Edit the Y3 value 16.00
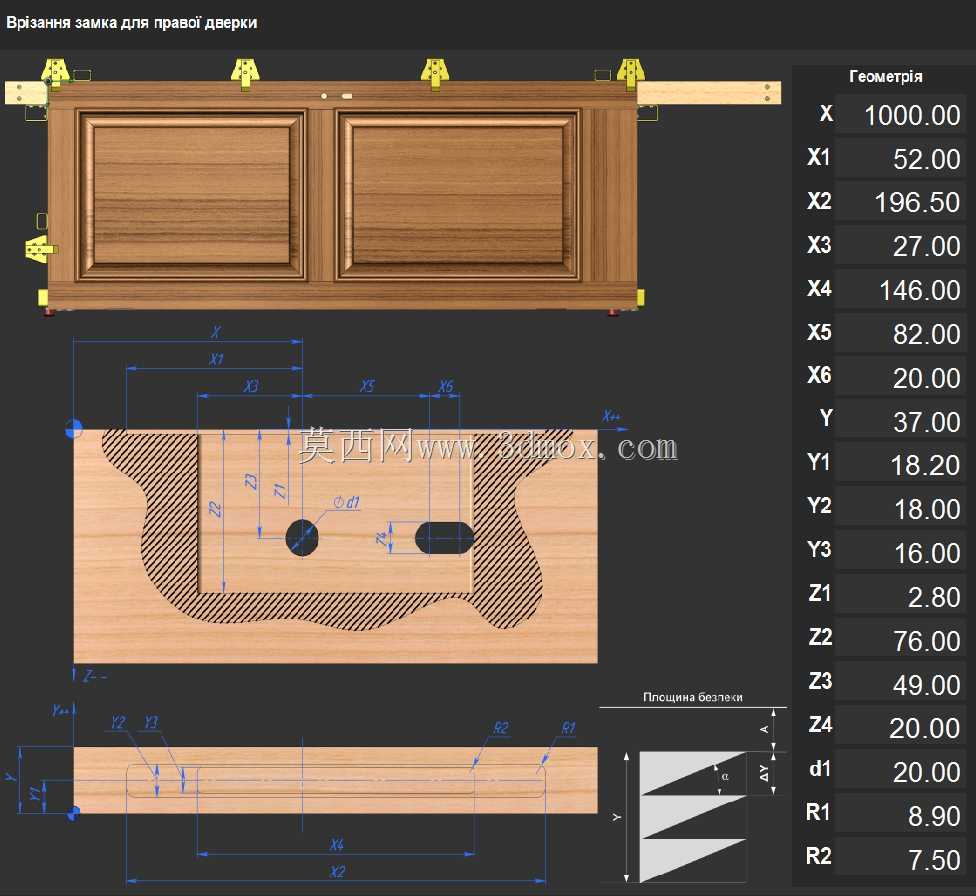The width and height of the screenshot is (976, 896). coord(900,552)
